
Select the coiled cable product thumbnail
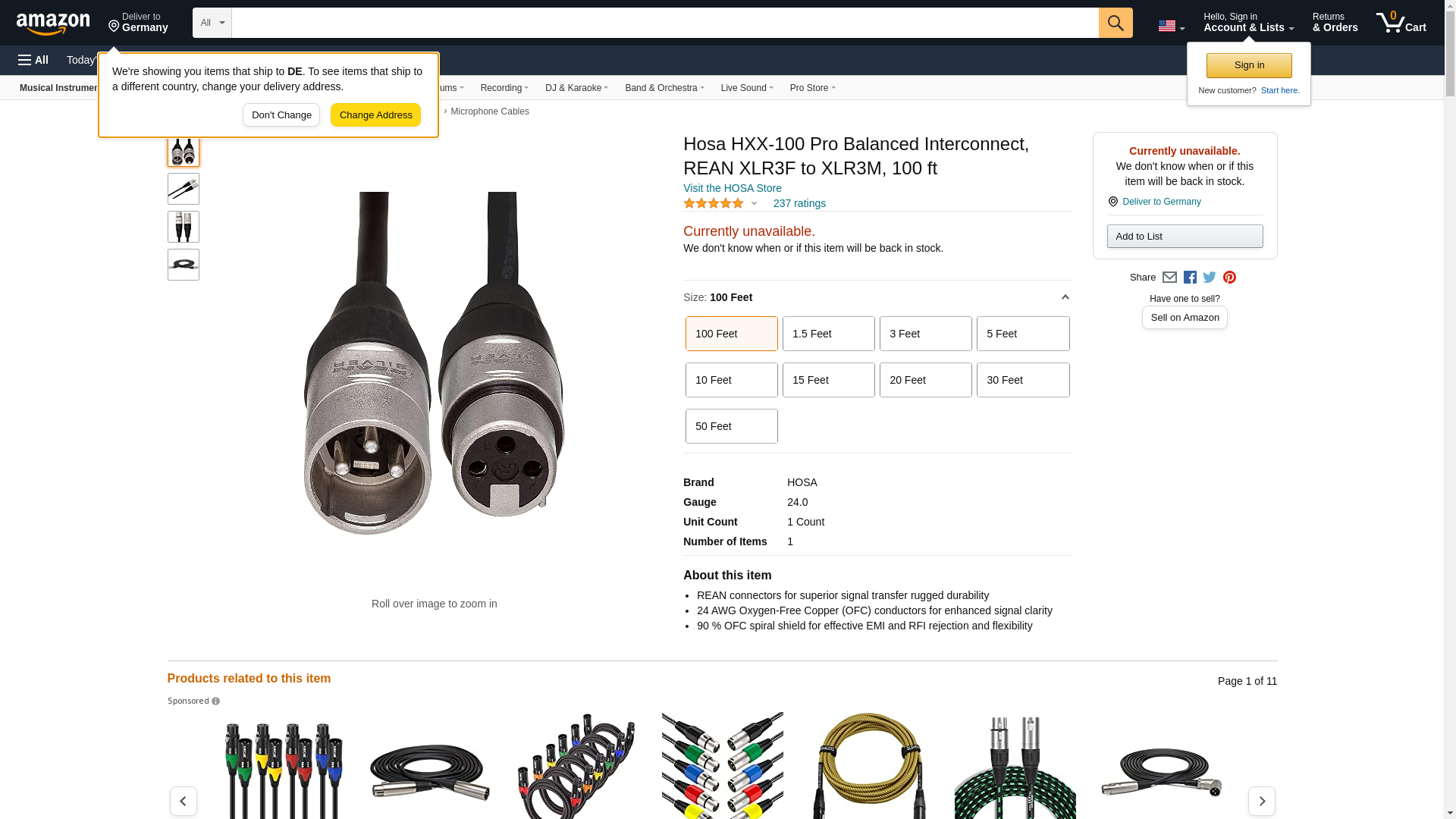(x=184, y=265)
